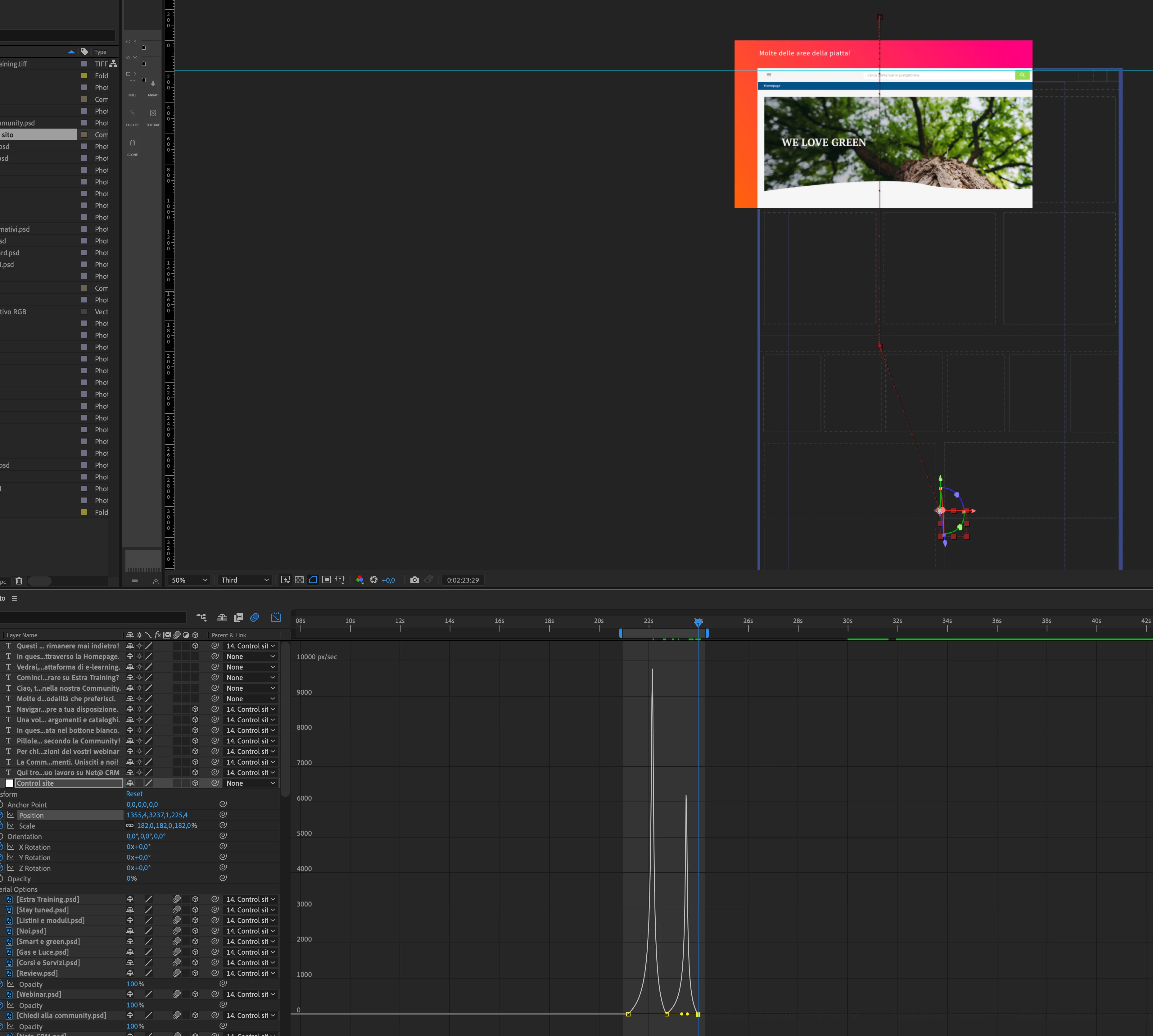Click the Layer Name column header
This screenshot has height=1036, width=1153.
point(22,635)
